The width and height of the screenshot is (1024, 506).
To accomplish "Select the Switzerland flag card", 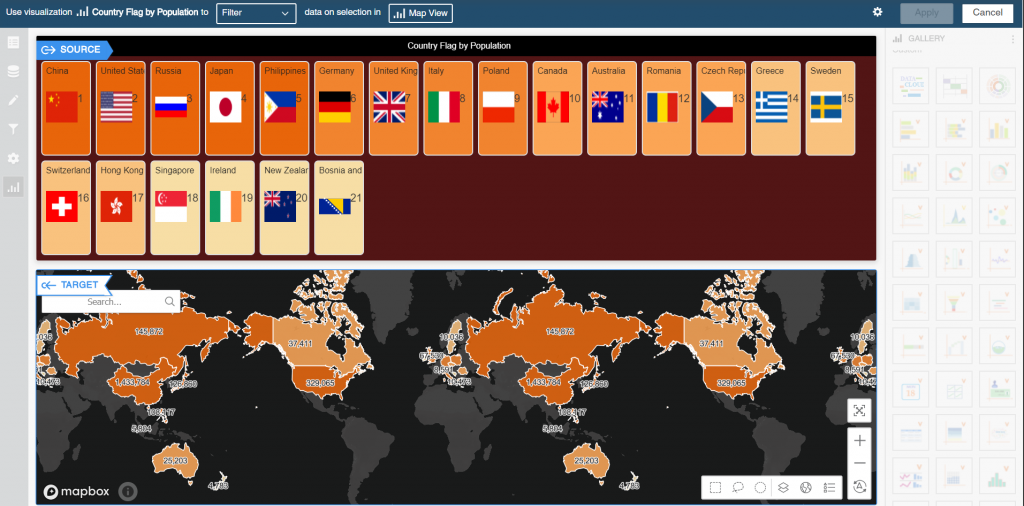I will pos(65,208).
